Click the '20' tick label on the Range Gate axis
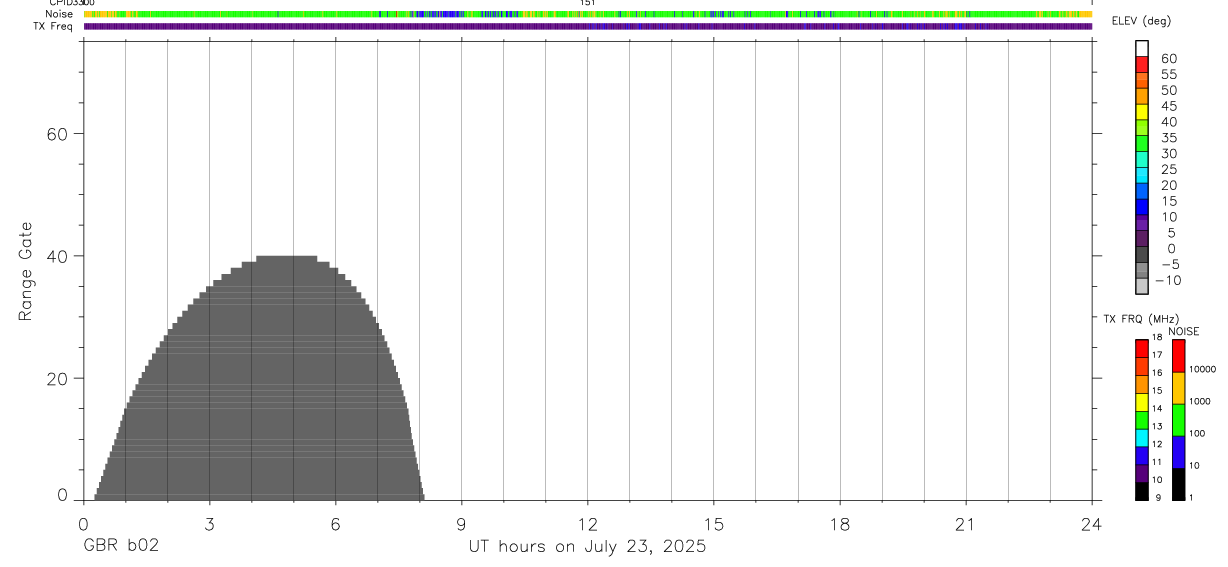Viewport: 1228px width, 567px height. [57, 379]
